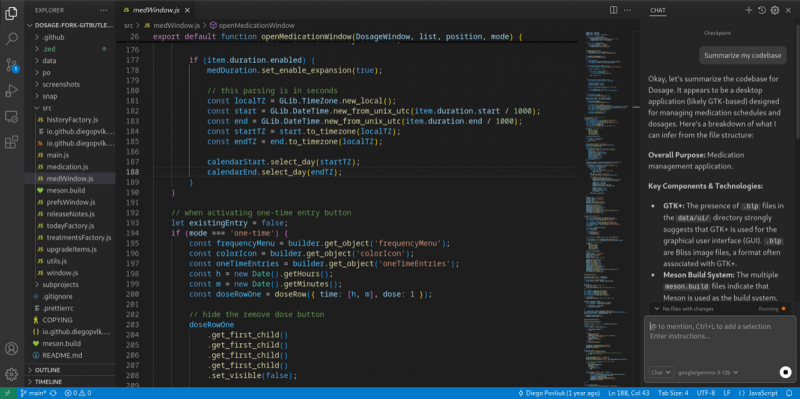Select the CHAT panel tab
Viewport: 800px width, 399px height.
[x=657, y=10]
